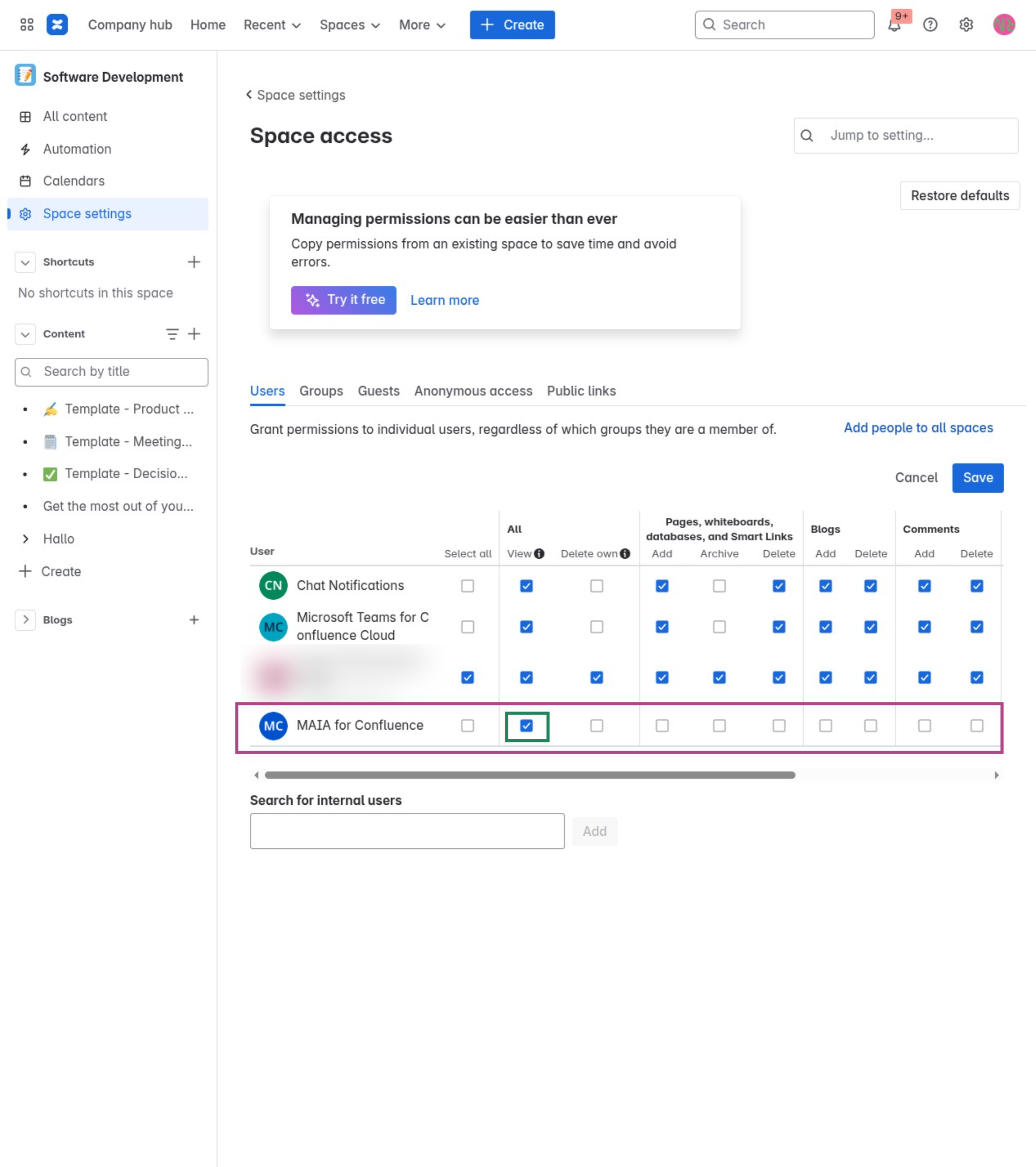Viewport: 1036px width, 1167px height.
Task: Focus the Search by title field
Action: pos(111,372)
